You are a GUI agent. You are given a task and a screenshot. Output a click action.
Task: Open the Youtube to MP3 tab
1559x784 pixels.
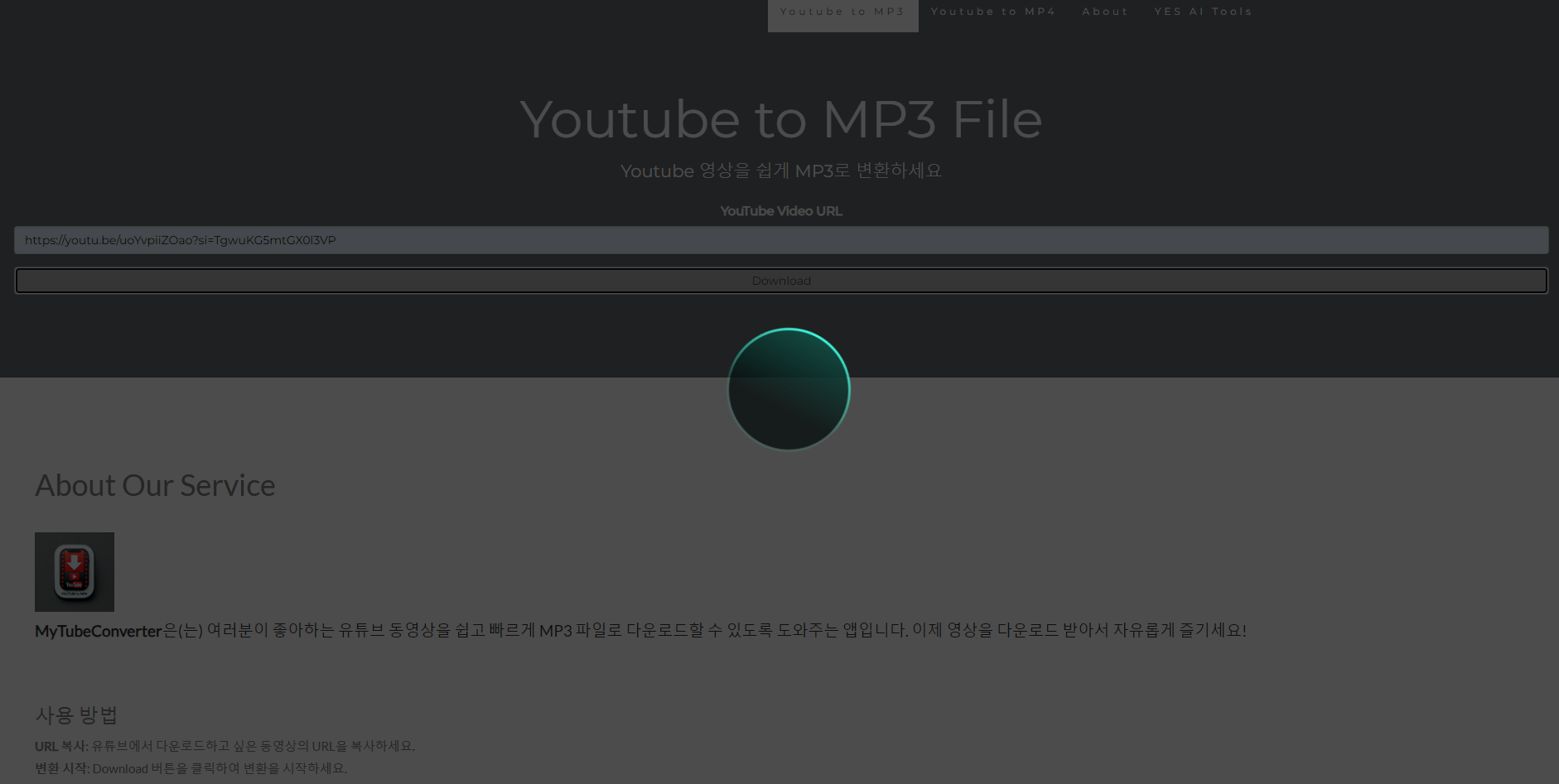coord(842,14)
